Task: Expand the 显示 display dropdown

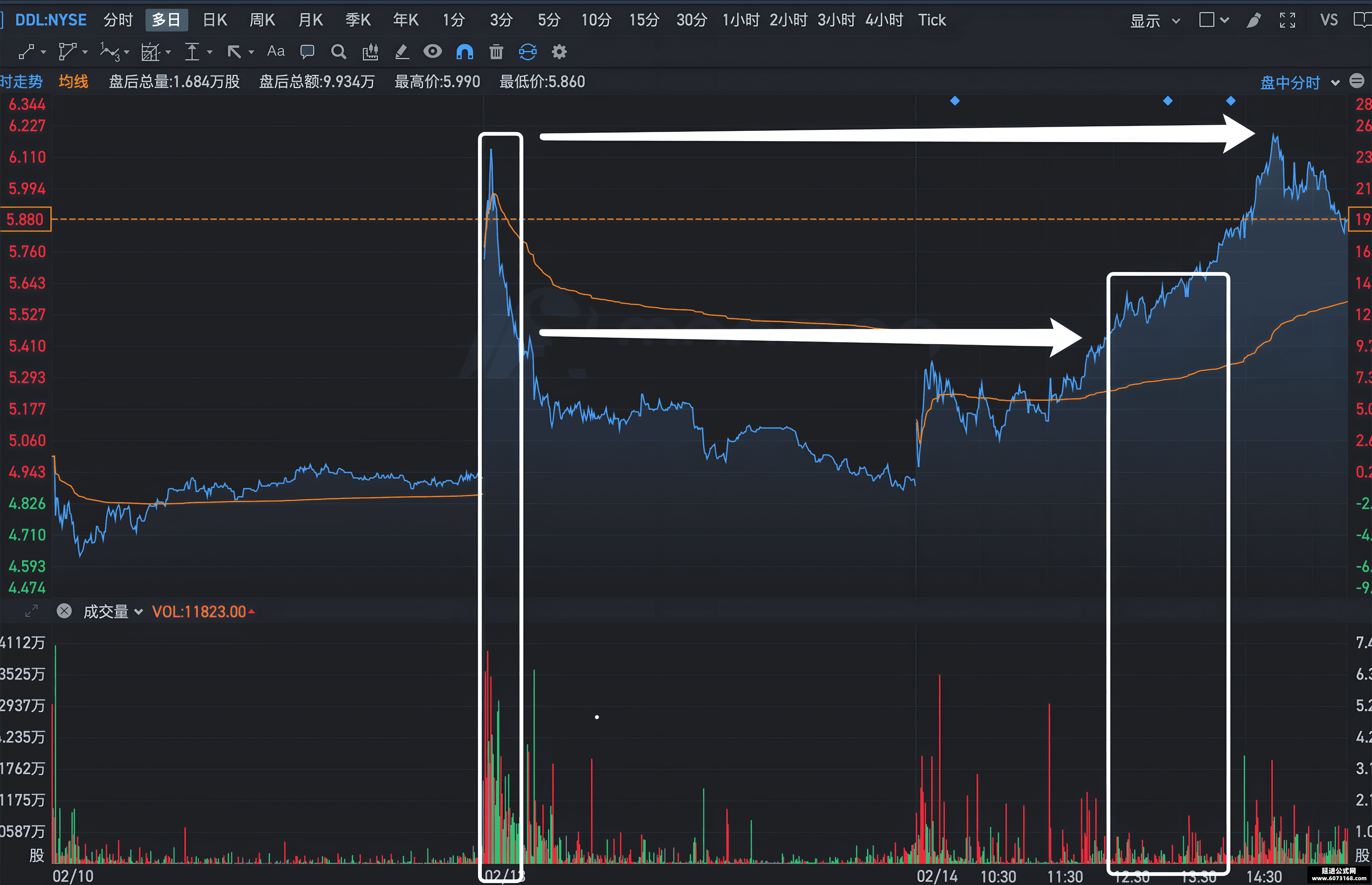Action: pos(1155,21)
